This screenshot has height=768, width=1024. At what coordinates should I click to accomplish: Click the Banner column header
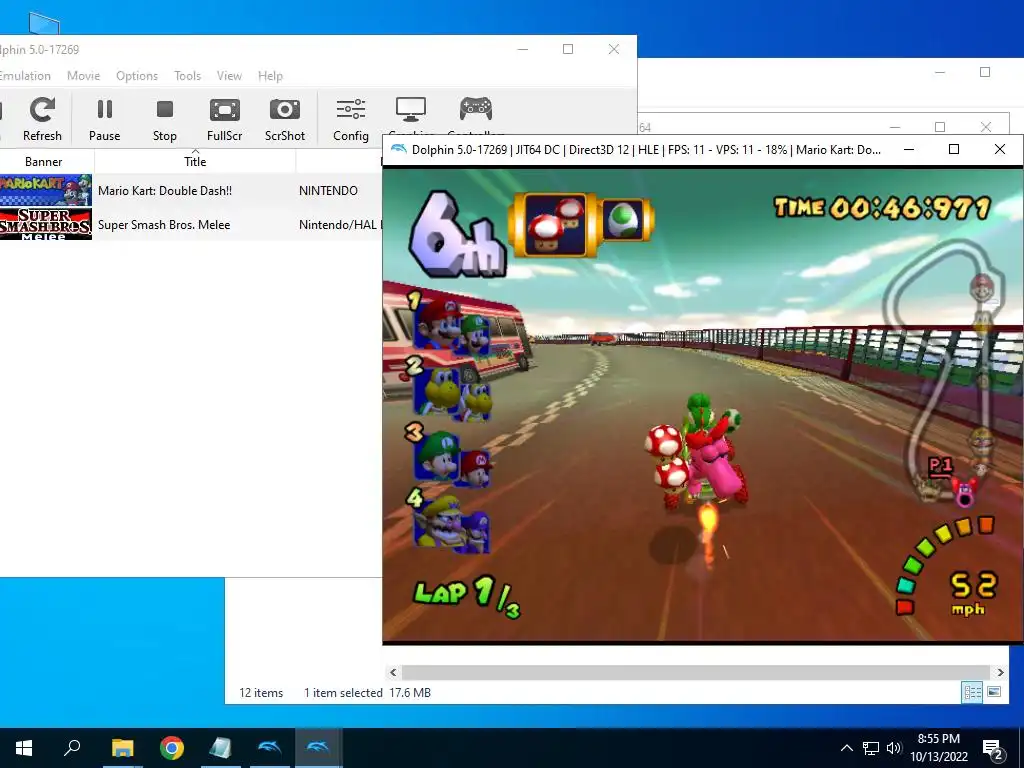(x=44, y=161)
